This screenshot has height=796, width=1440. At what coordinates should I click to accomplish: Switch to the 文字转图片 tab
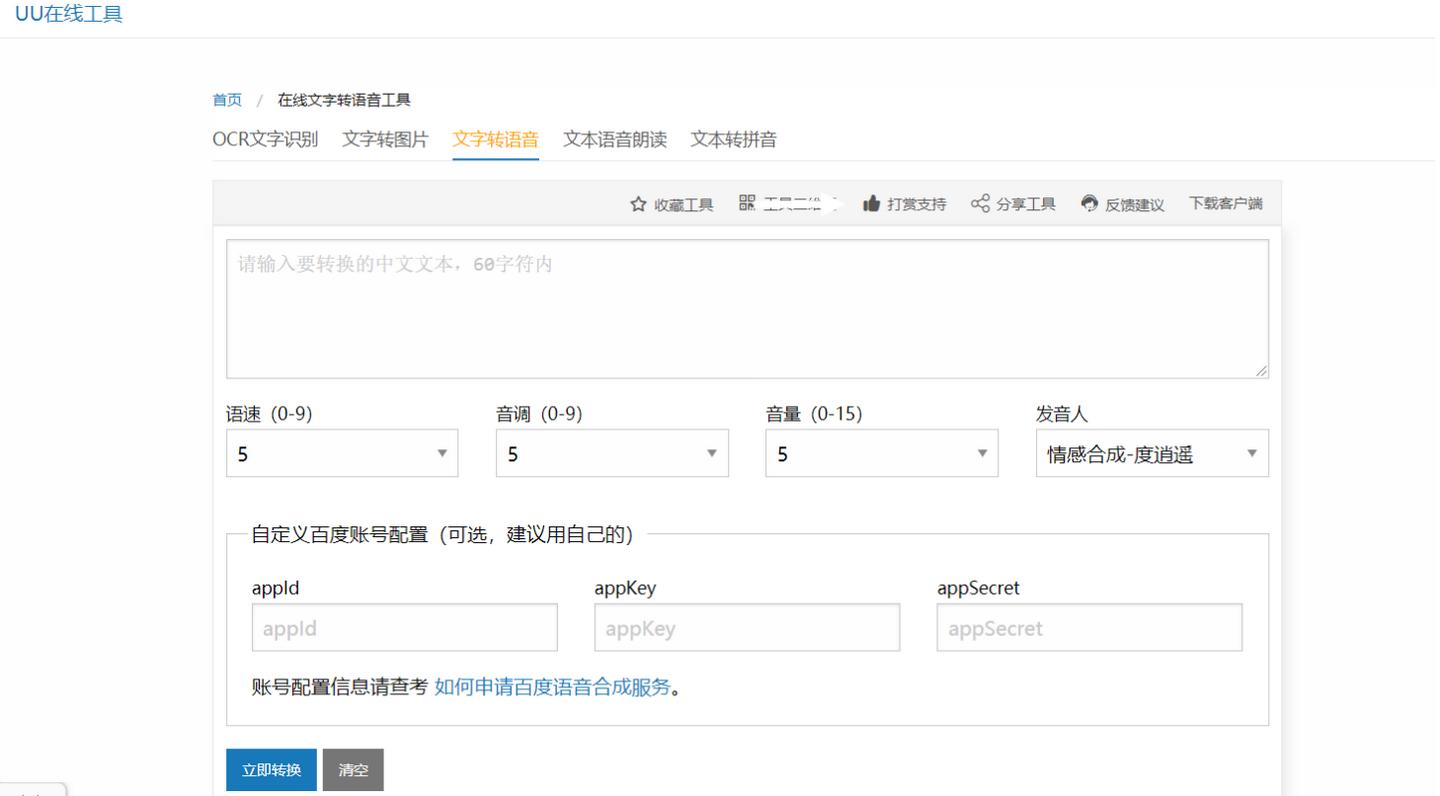[x=384, y=140]
